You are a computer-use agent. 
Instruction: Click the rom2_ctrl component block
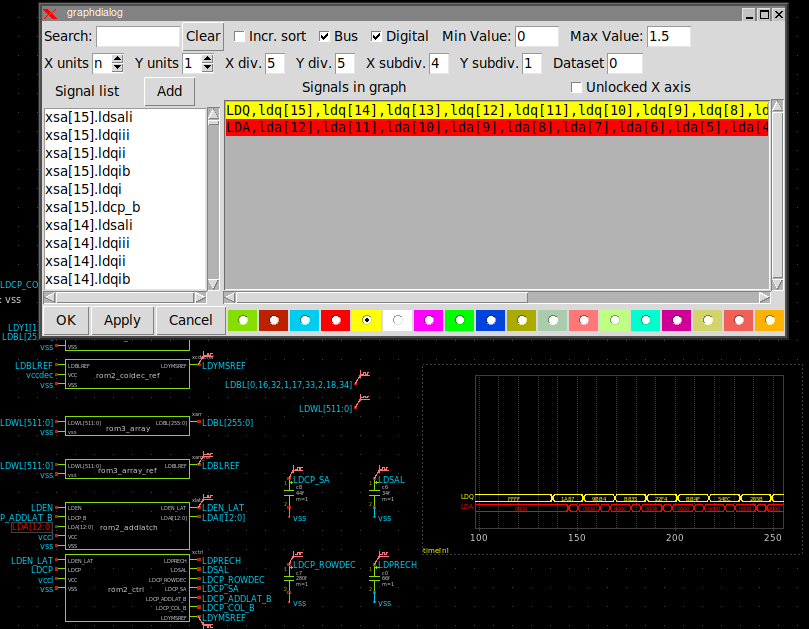[x=126, y=589]
